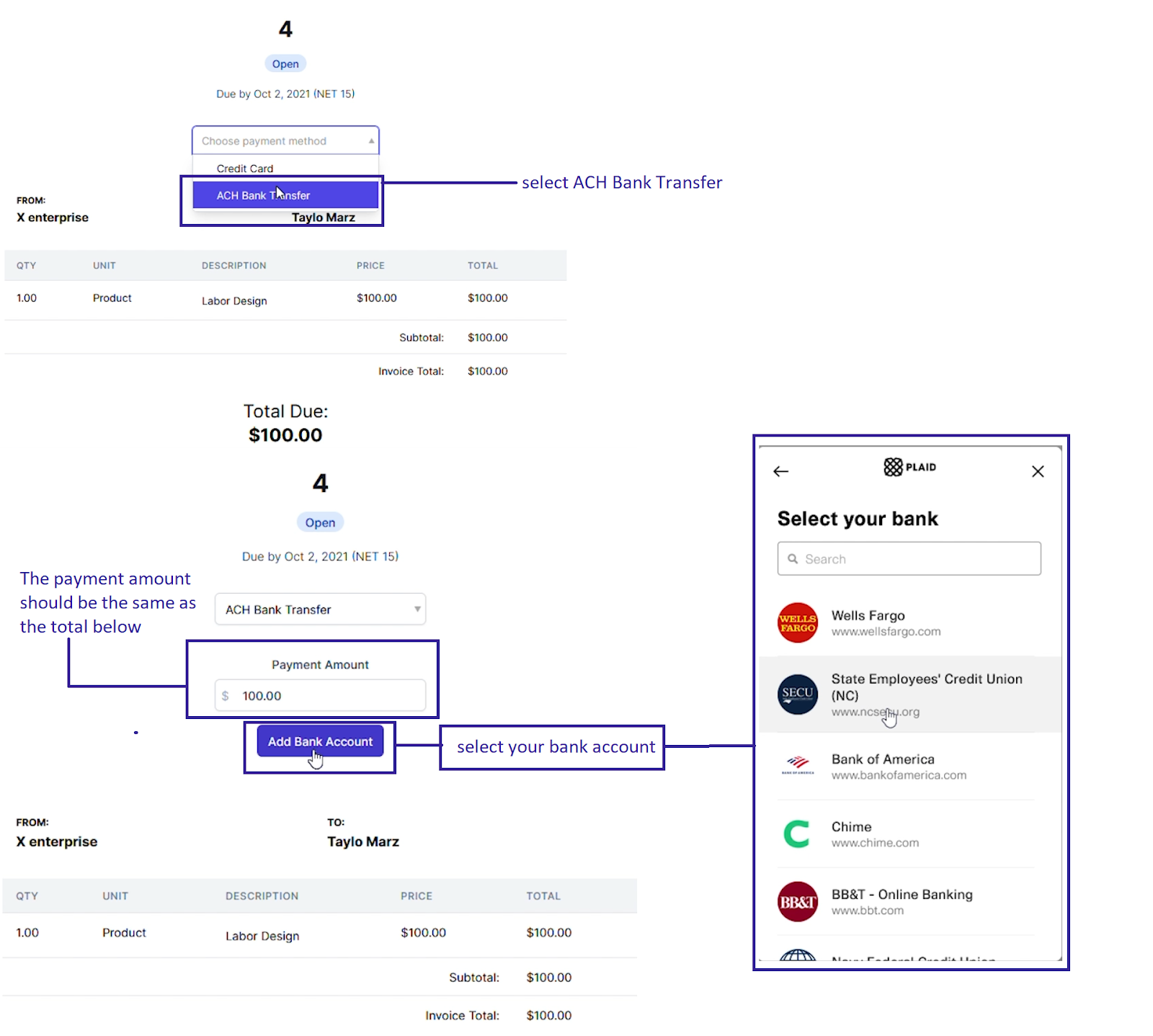The image size is (1153, 1036).
Task: Click the BB&T logo icon
Action: (x=798, y=902)
